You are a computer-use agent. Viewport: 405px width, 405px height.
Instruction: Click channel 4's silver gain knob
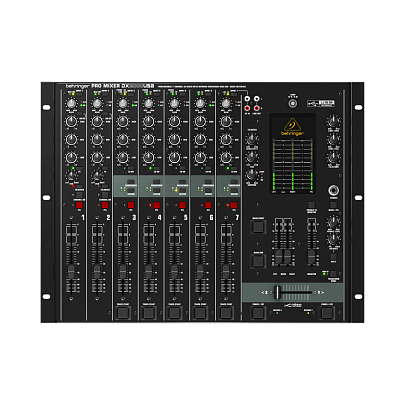click(x=149, y=104)
